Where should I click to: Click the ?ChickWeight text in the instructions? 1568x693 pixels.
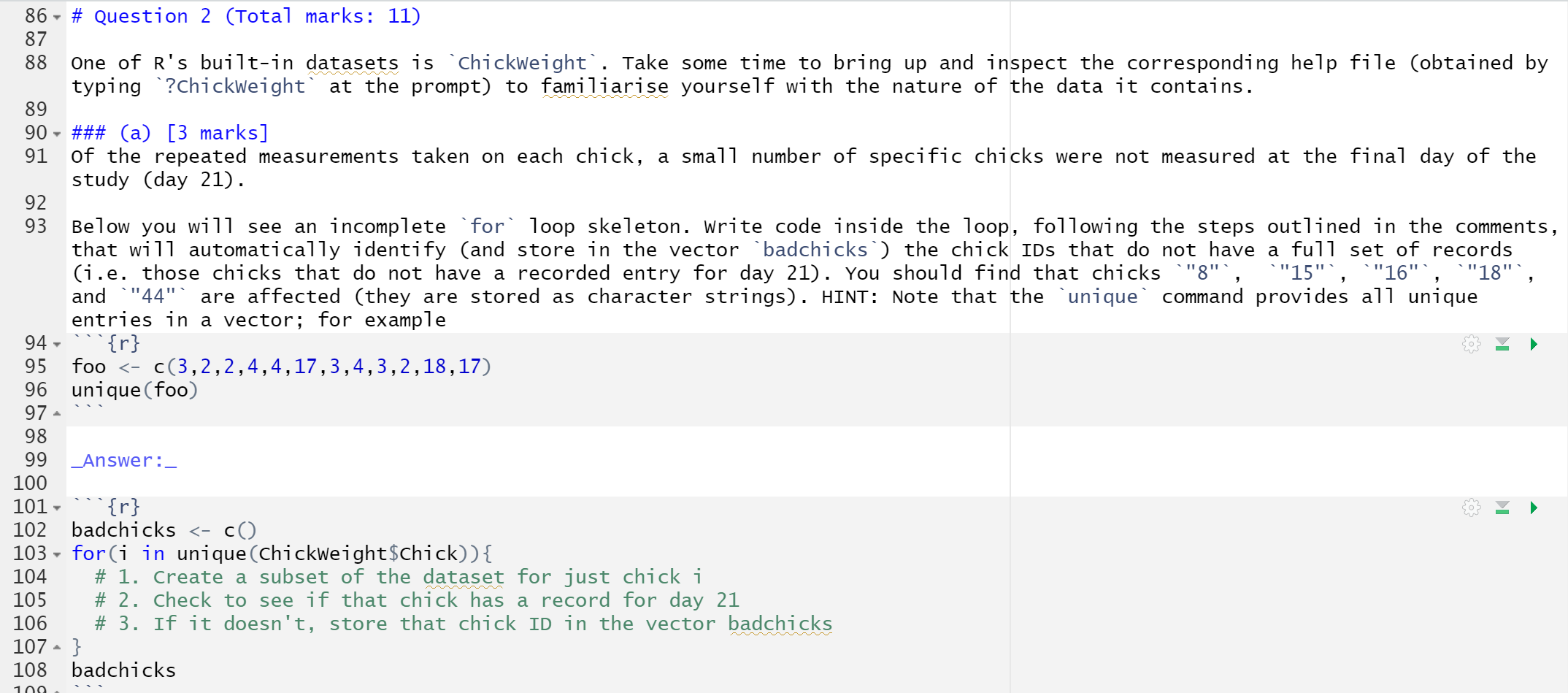232,85
